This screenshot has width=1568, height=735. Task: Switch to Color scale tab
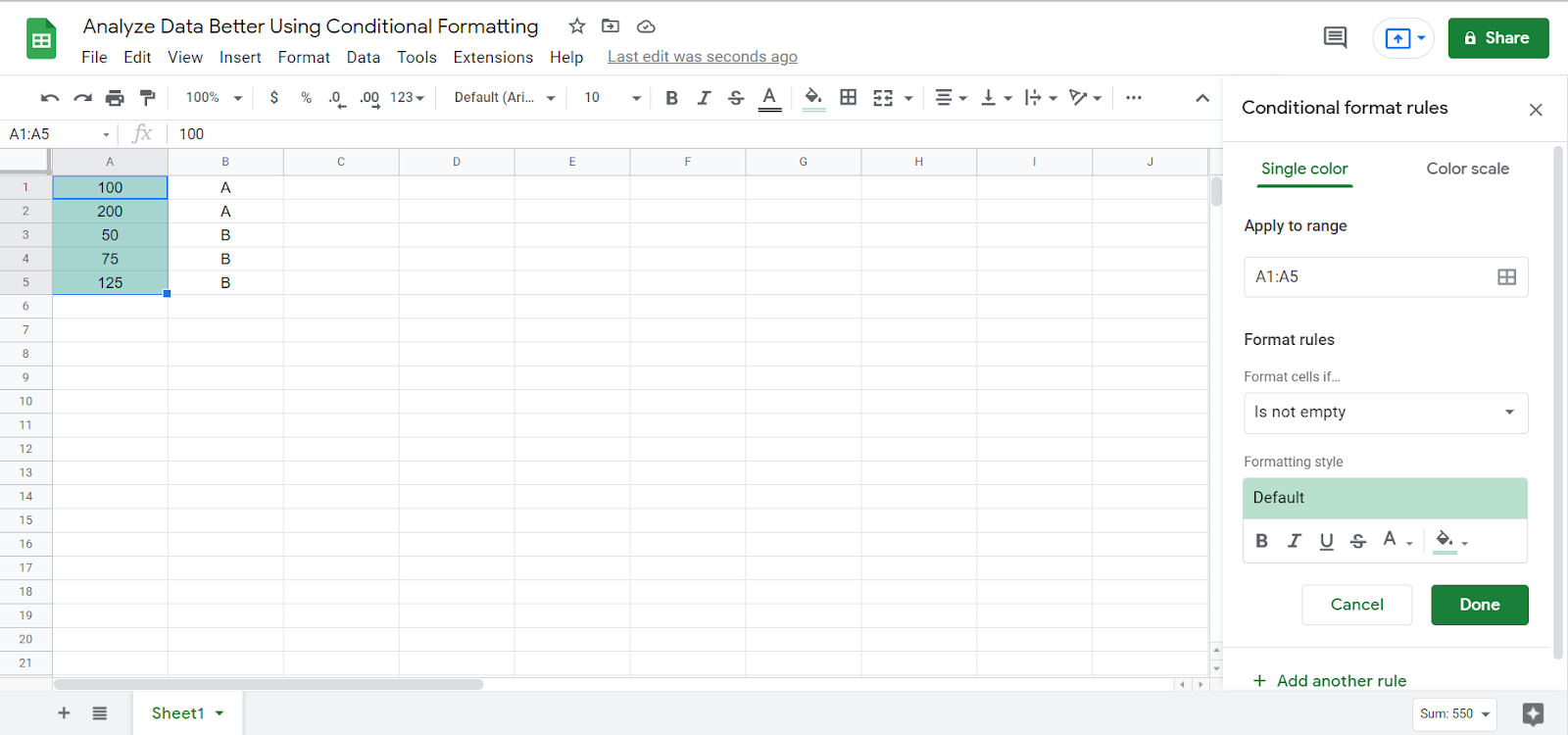(x=1467, y=169)
